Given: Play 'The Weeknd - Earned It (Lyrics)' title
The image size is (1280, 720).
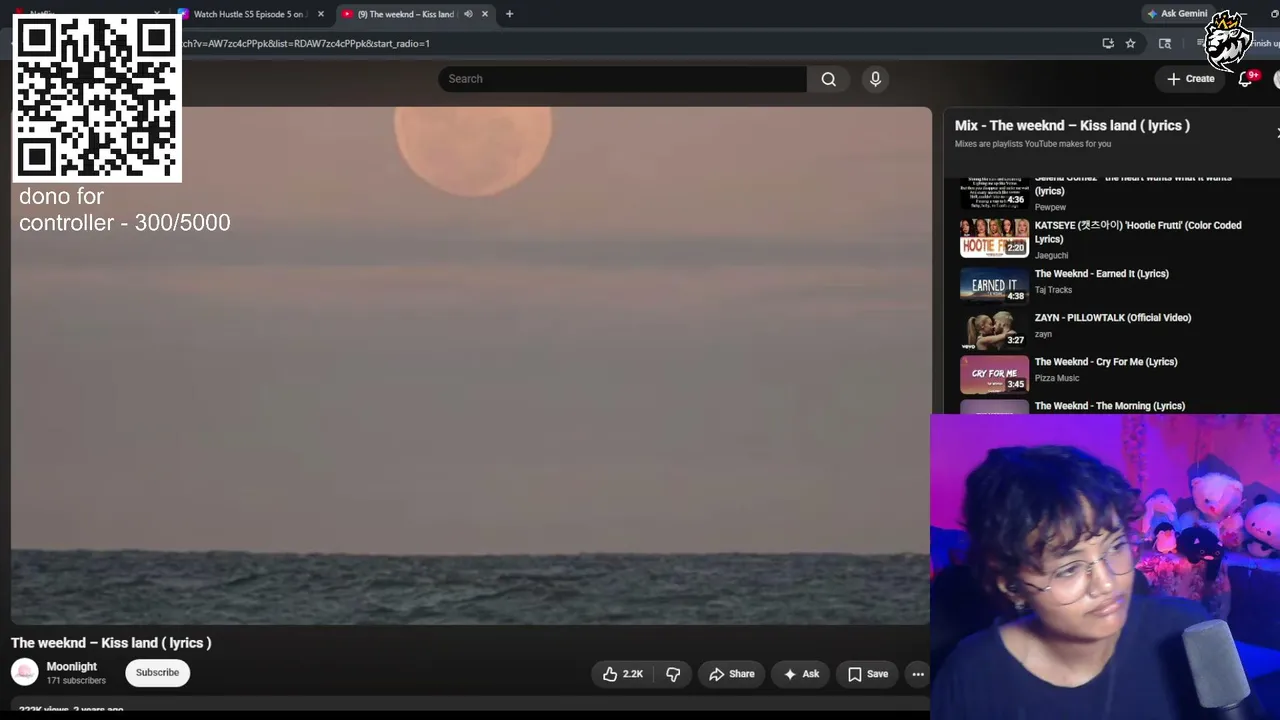Looking at the screenshot, I should [1101, 274].
